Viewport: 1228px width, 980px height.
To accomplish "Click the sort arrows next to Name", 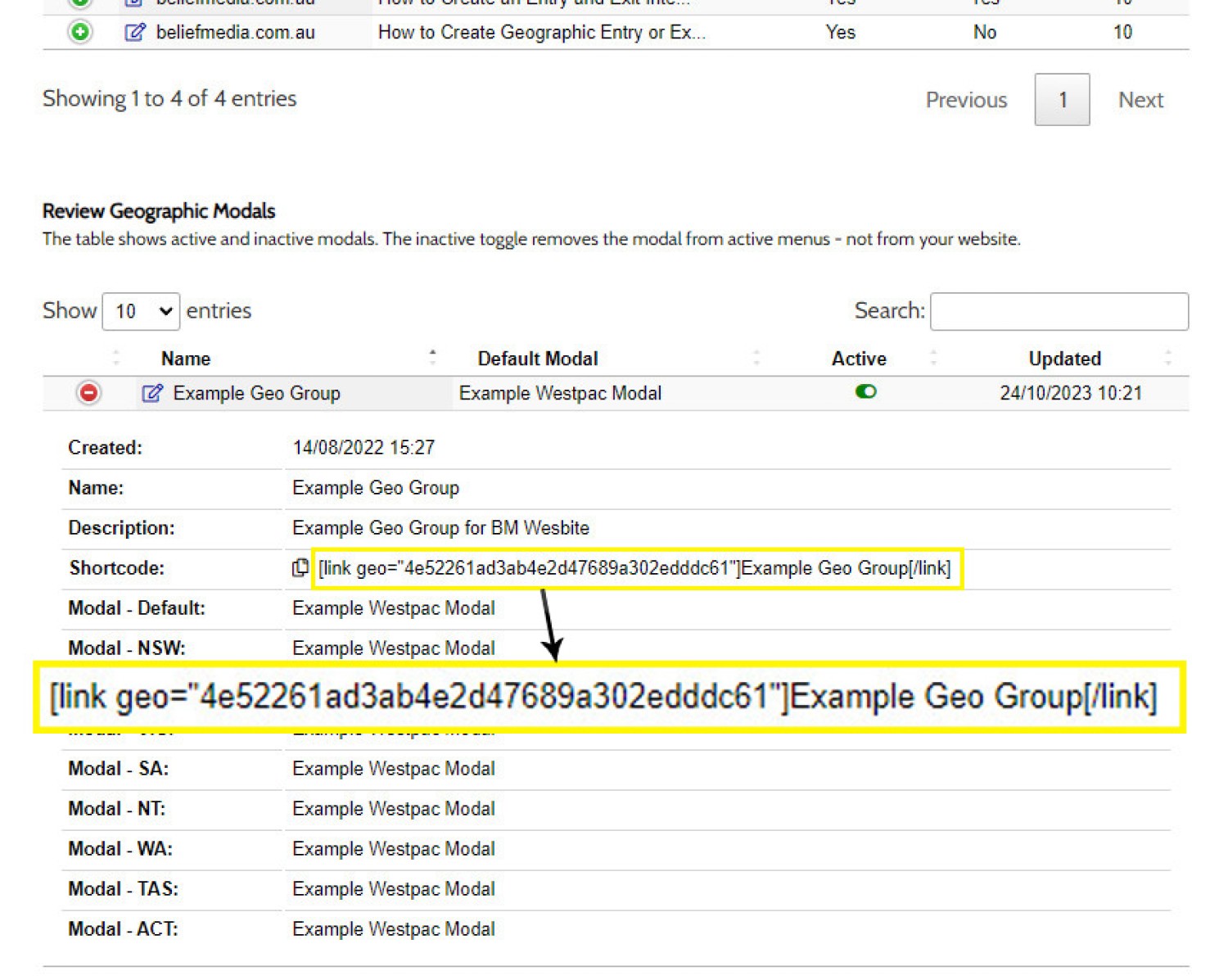I will point(432,357).
